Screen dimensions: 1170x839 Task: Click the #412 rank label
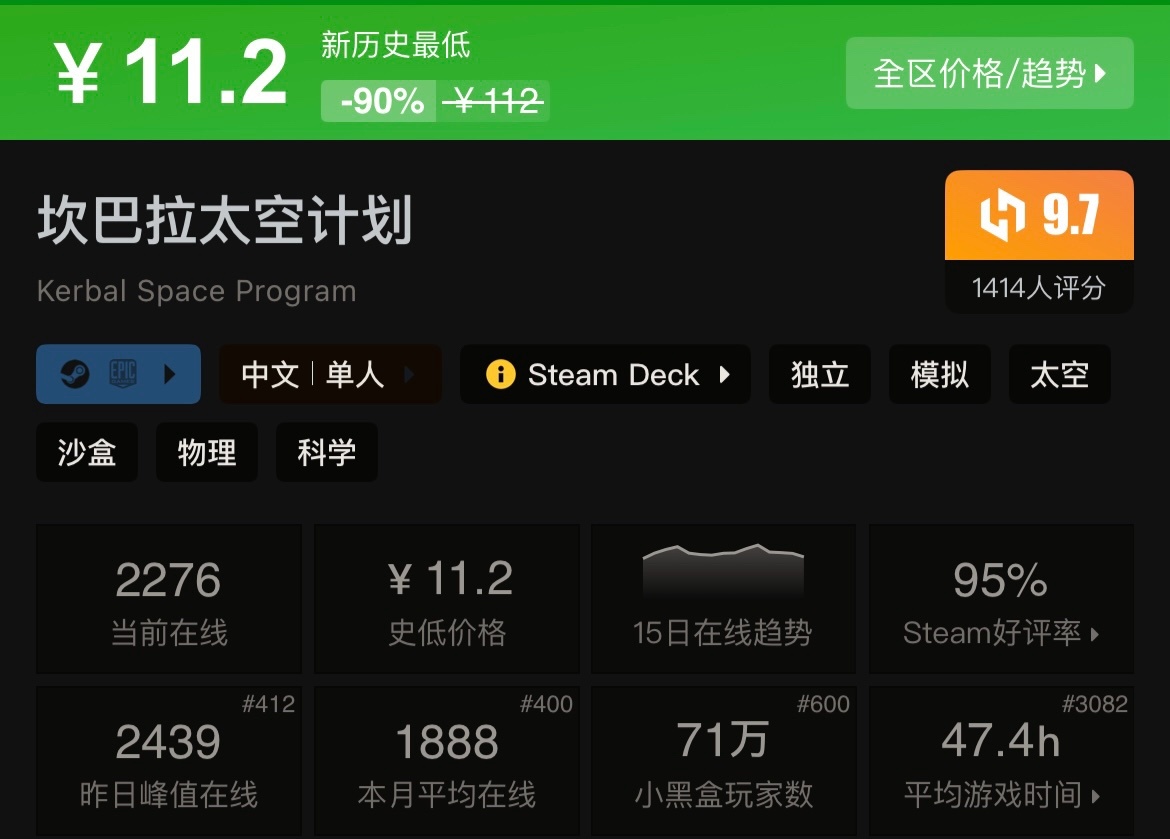269,704
